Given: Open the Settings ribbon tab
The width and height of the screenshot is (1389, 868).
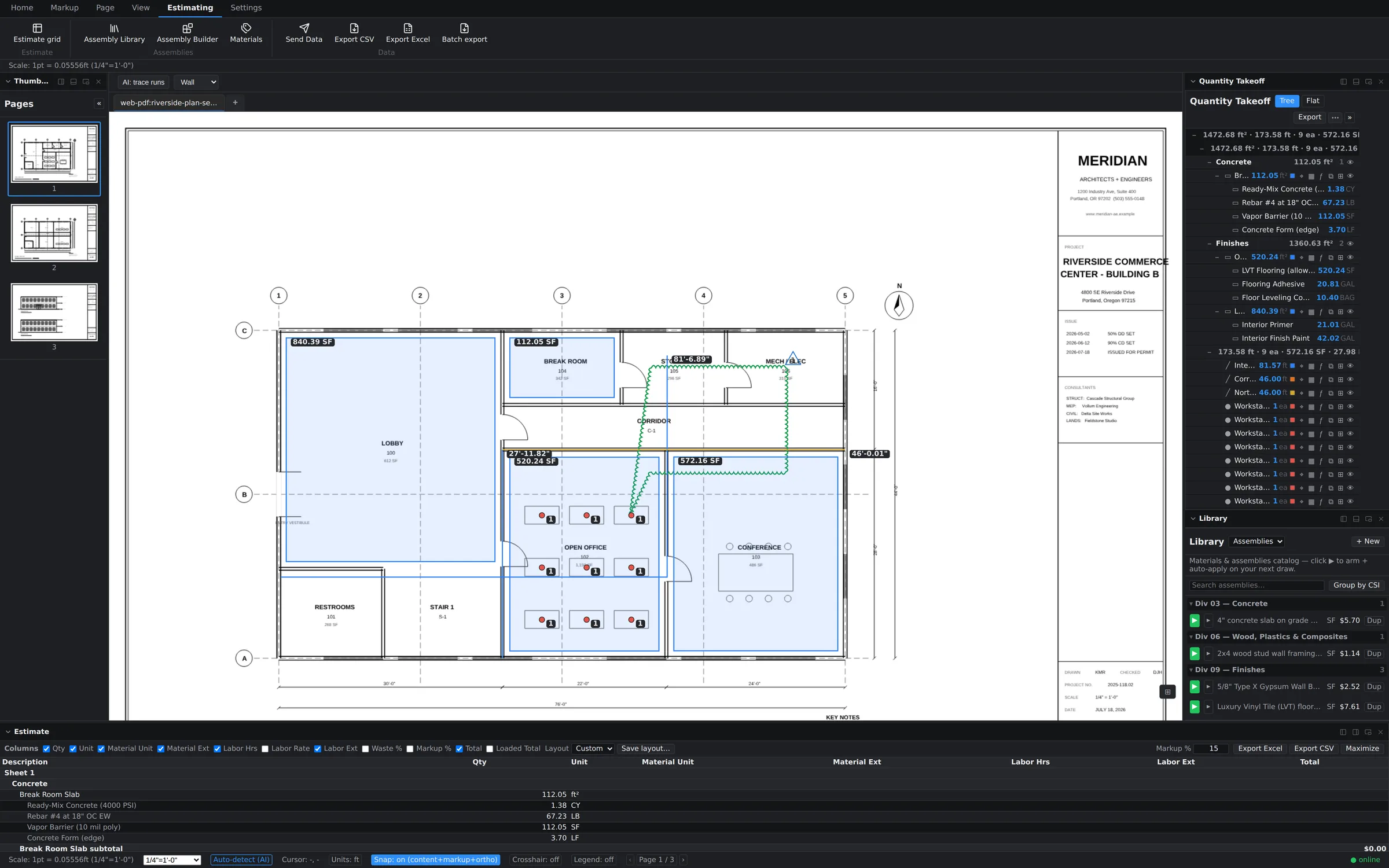Looking at the screenshot, I should (x=246, y=8).
